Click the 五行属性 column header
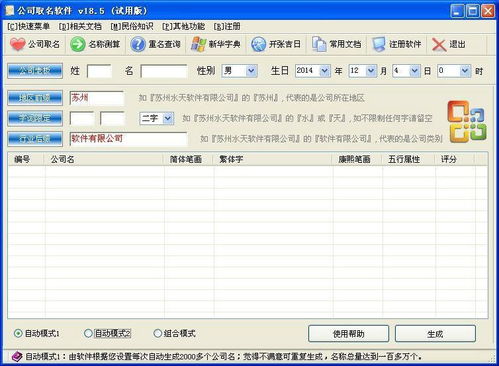499x366 pixels. coord(409,159)
